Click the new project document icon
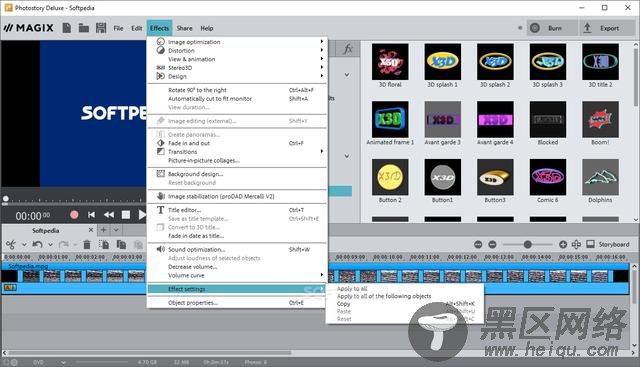The image size is (640, 367). click(x=67, y=28)
